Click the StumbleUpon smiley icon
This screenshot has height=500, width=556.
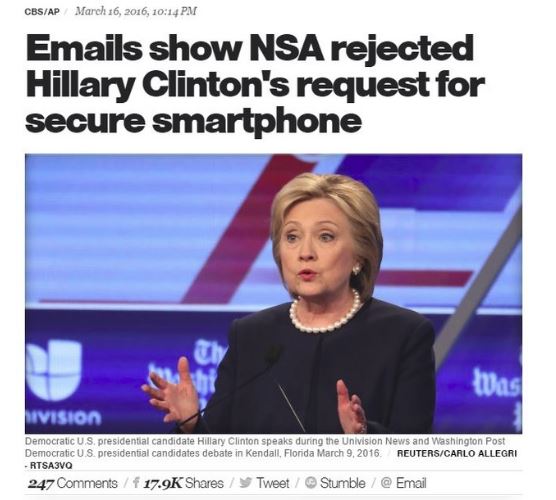(311, 483)
